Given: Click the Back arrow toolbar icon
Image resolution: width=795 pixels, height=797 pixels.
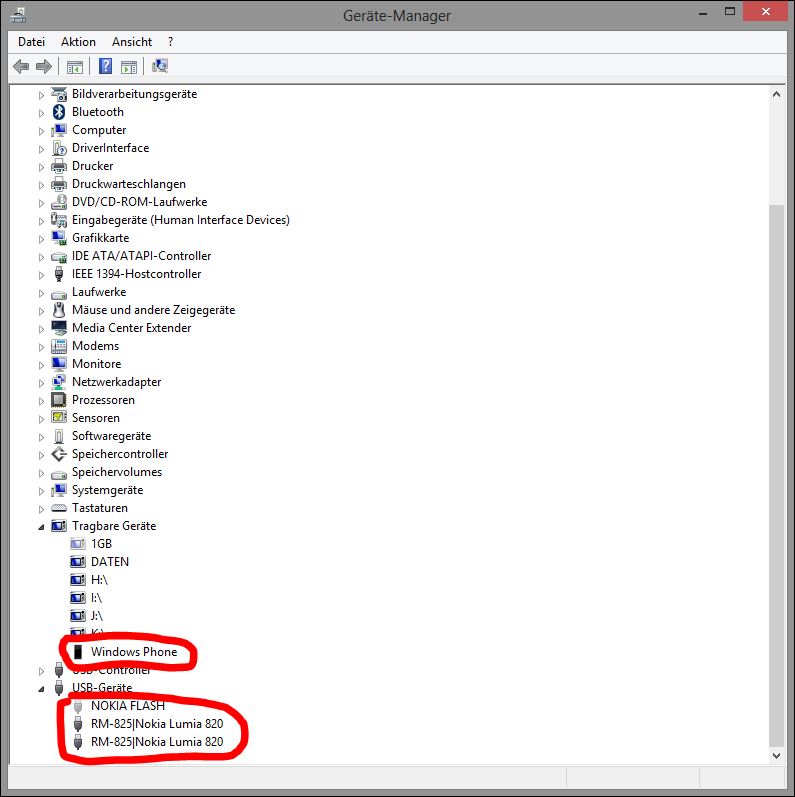Looking at the screenshot, I should [21, 66].
